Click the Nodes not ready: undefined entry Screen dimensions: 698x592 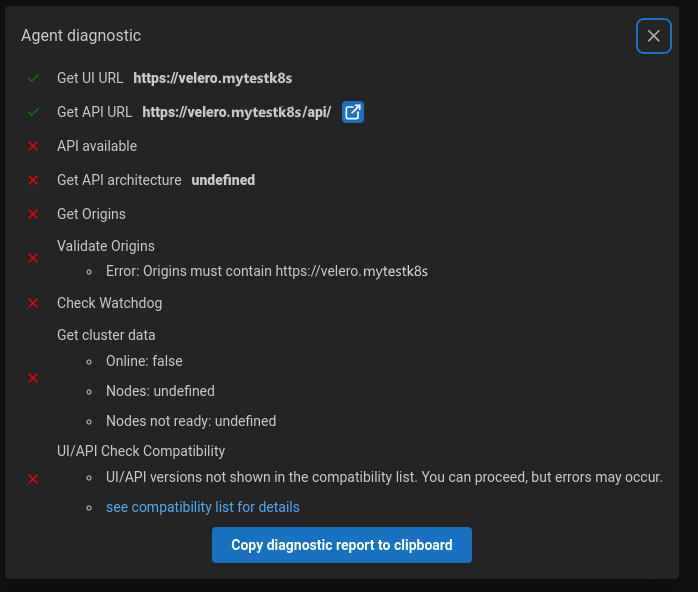pyautogui.click(x=191, y=421)
